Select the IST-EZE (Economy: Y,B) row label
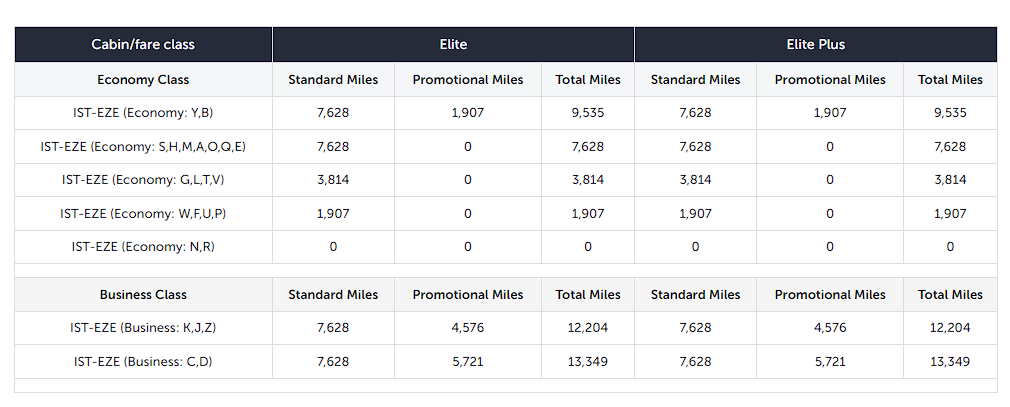The width and height of the screenshot is (1010, 407). 143,113
